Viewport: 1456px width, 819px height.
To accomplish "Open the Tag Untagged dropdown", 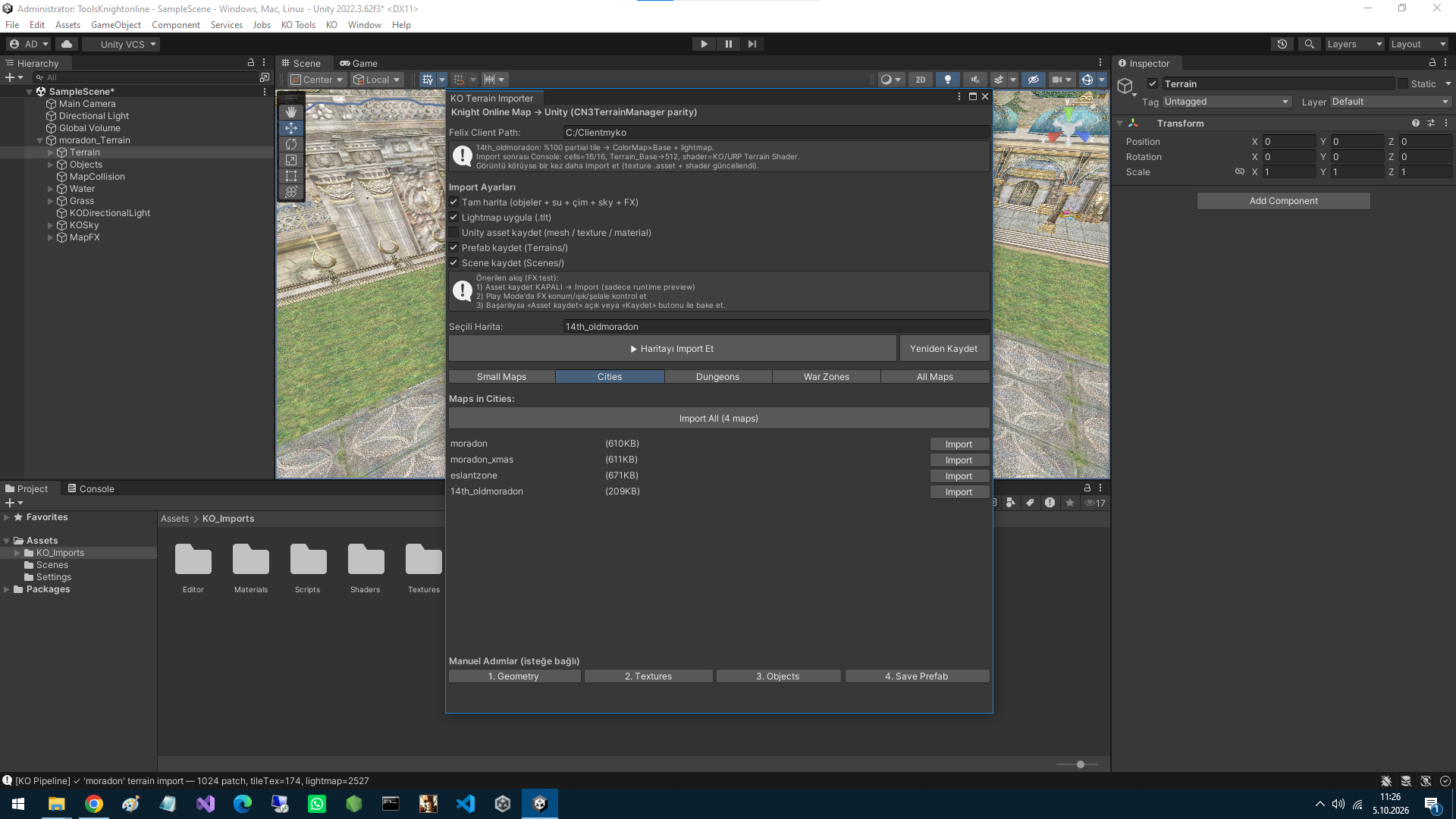I will [x=1226, y=102].
